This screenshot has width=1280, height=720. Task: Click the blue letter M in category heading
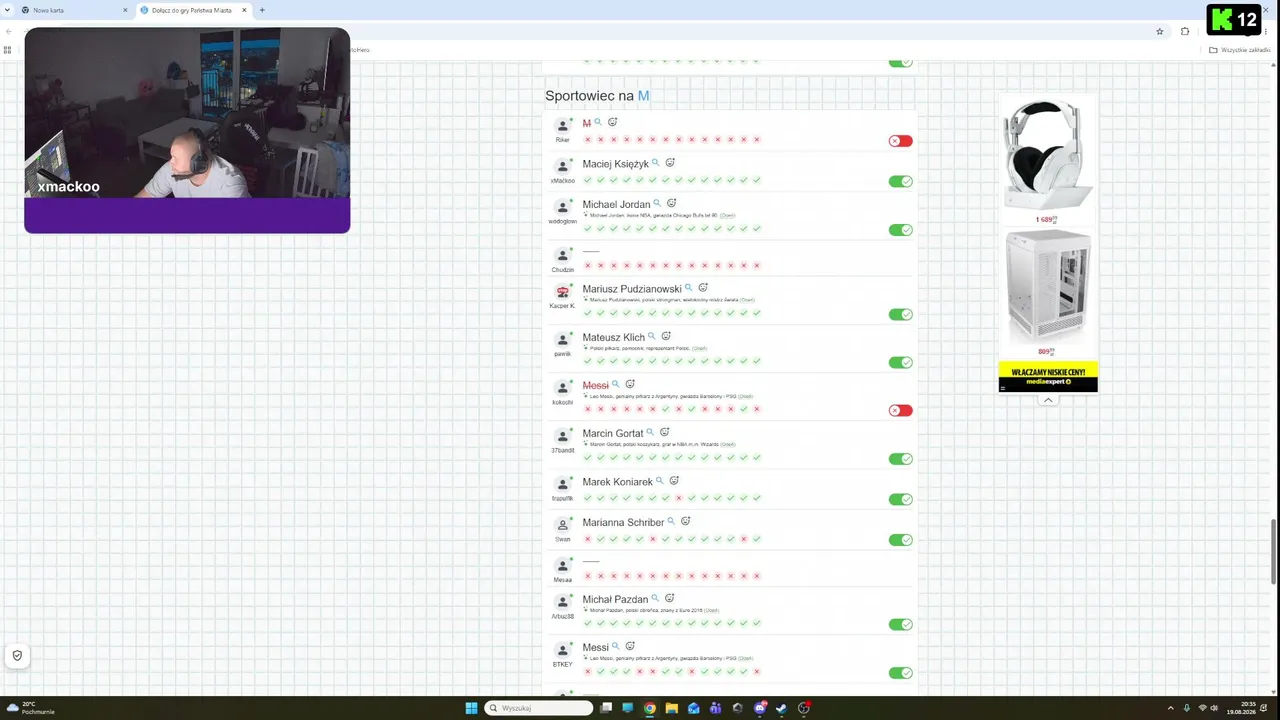point(644,96)
